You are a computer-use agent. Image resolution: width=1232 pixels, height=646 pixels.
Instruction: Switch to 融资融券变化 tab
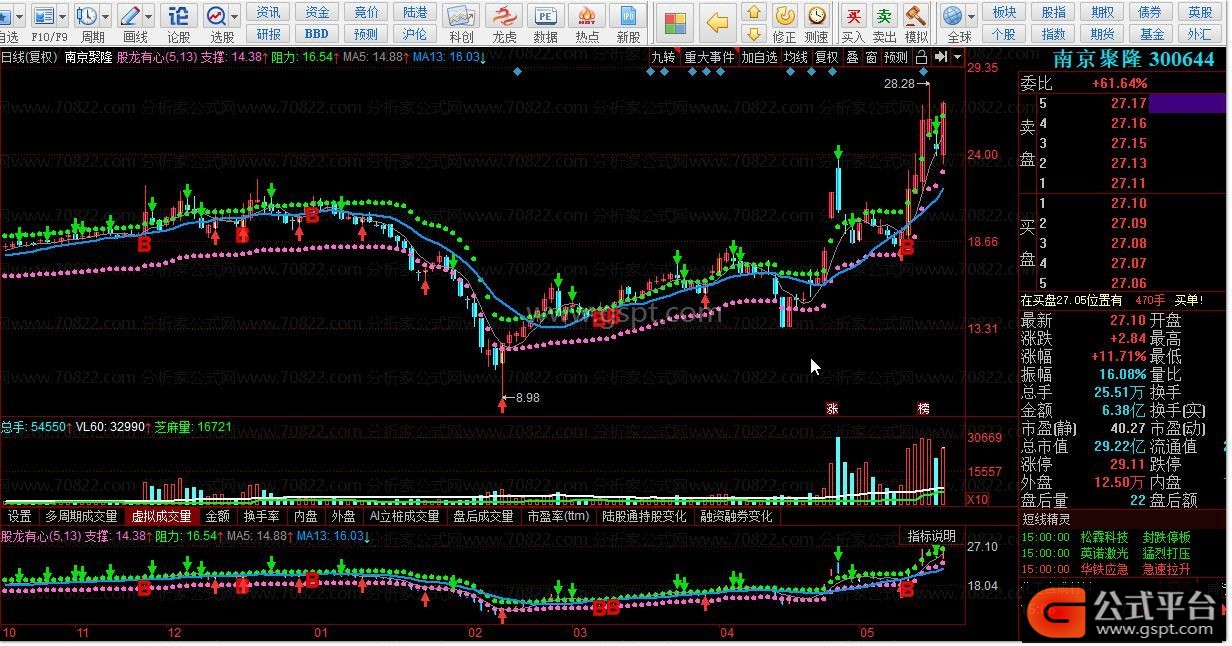click(736, 517)
